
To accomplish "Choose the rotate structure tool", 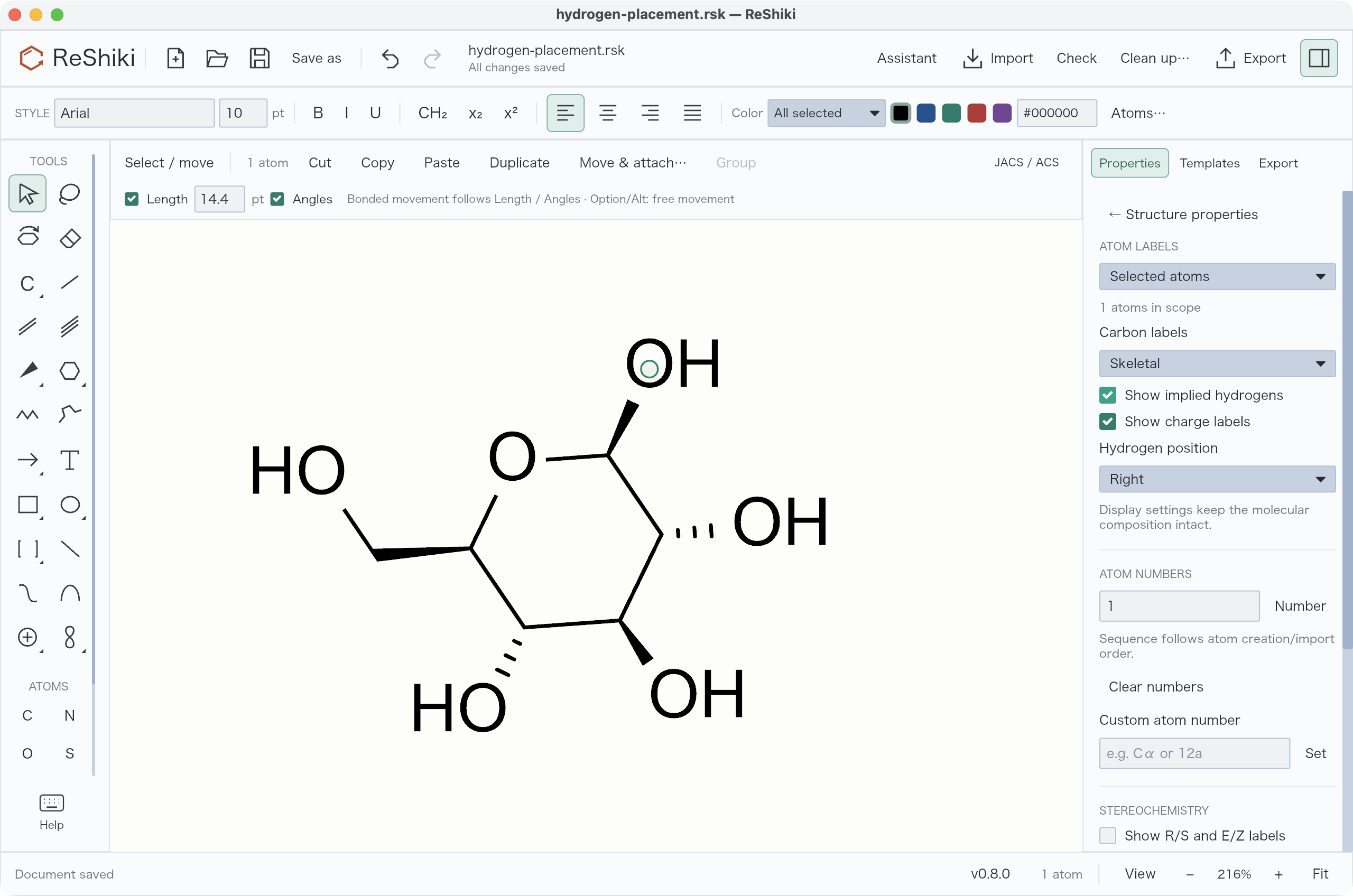I will point(27,237).
